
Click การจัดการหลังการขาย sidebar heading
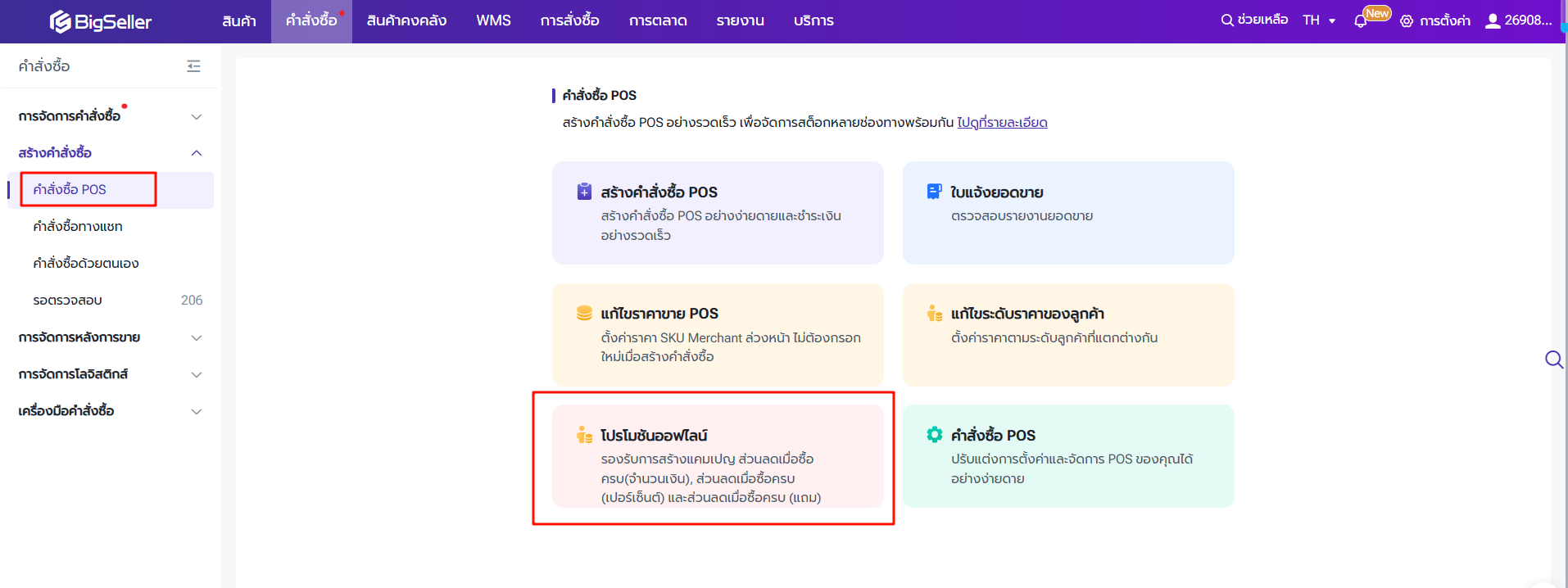[79, 337]
